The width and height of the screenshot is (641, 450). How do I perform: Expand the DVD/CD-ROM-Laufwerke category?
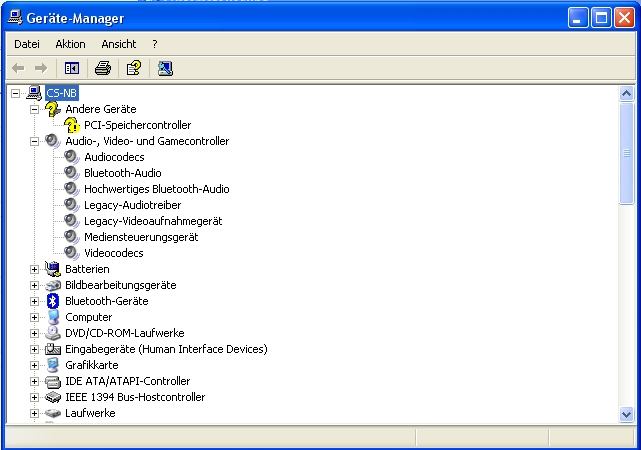(x=34, y=334)
